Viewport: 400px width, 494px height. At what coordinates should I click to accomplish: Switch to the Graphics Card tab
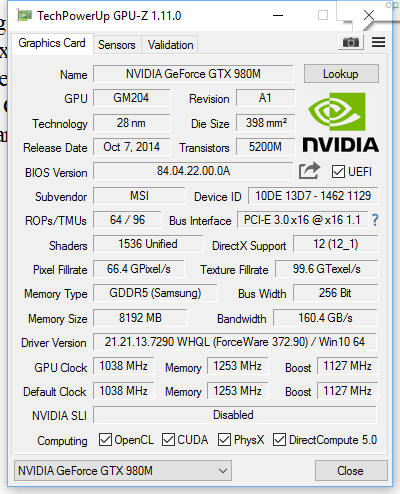click(x=52, y=43)
